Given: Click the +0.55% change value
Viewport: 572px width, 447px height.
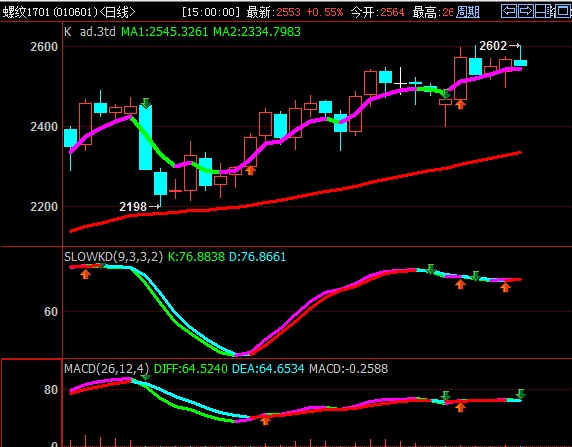Looking at the screenshot, I should (325, 12).
